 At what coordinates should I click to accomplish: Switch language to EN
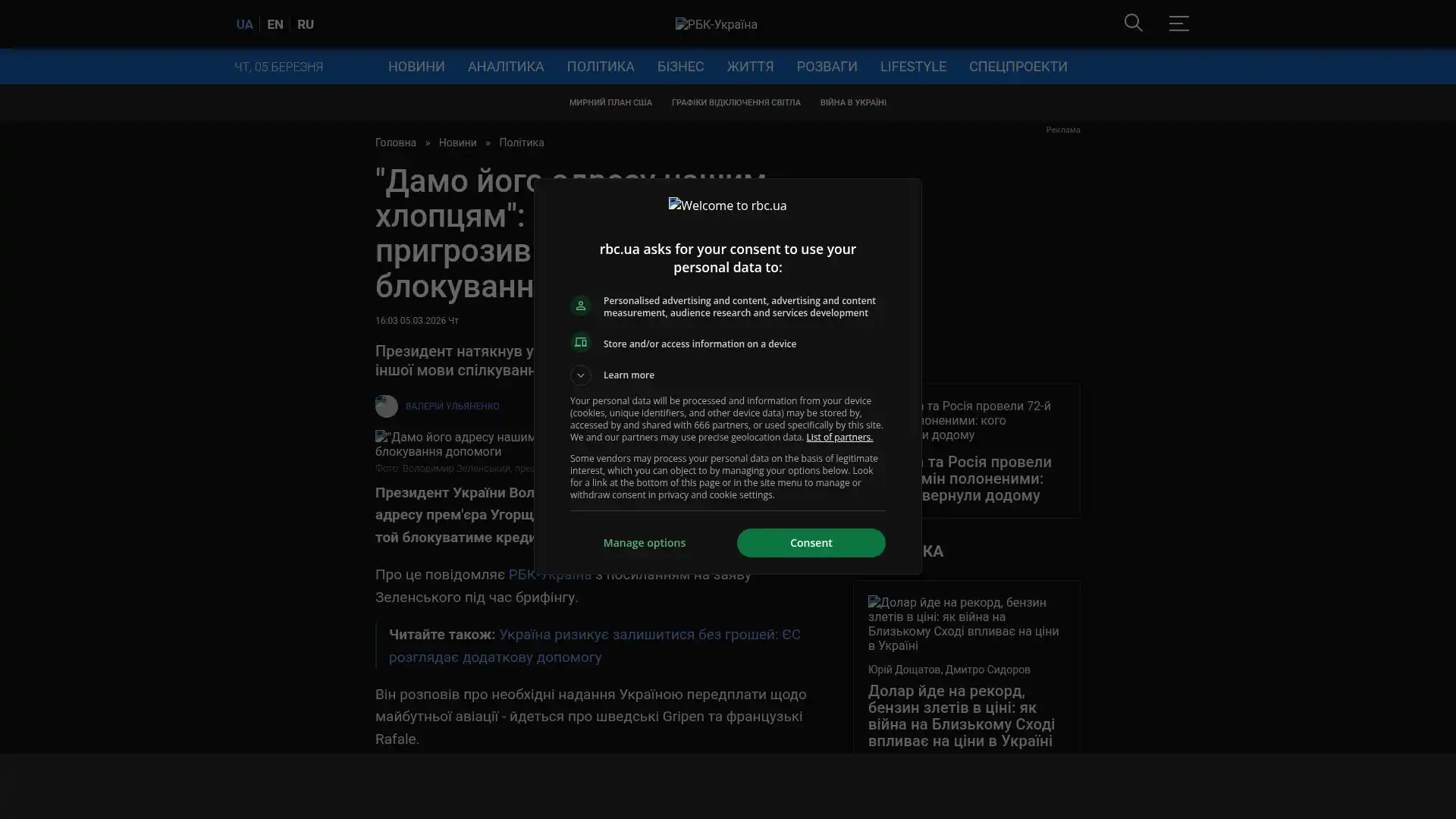pos(275,24)
